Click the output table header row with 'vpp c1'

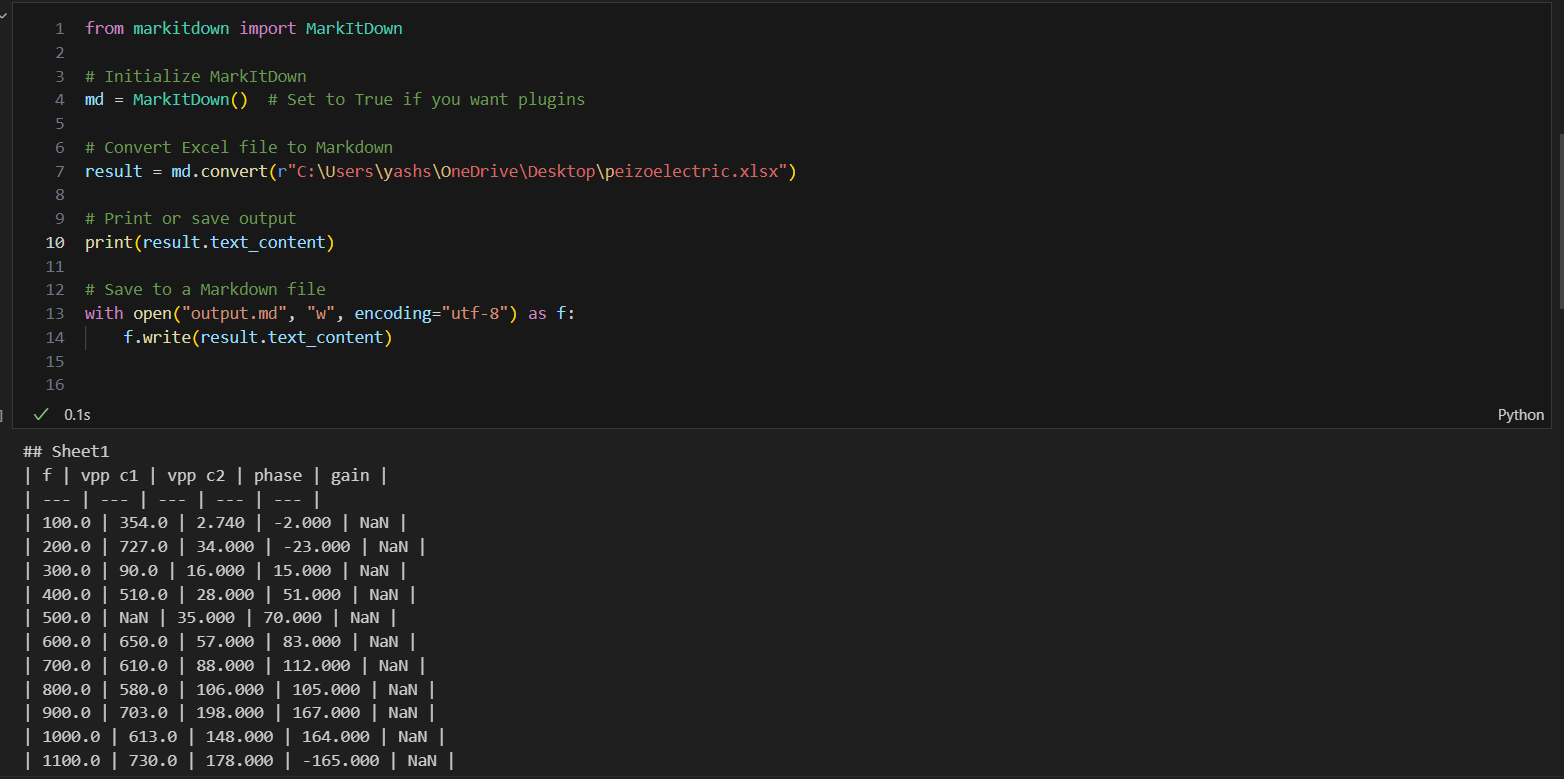tap(205, 476)
